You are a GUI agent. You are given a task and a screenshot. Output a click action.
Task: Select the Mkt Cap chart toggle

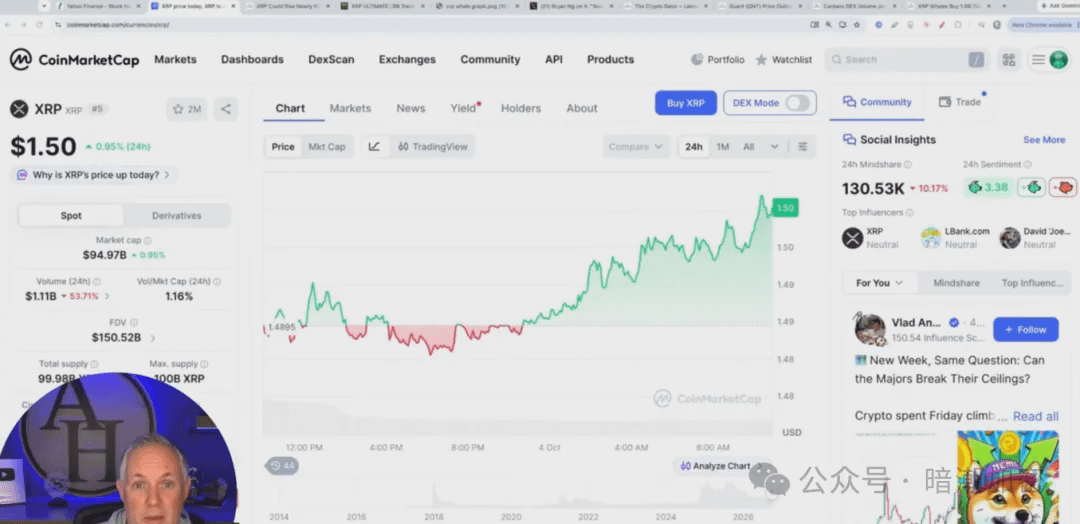(x=326, y=147)
